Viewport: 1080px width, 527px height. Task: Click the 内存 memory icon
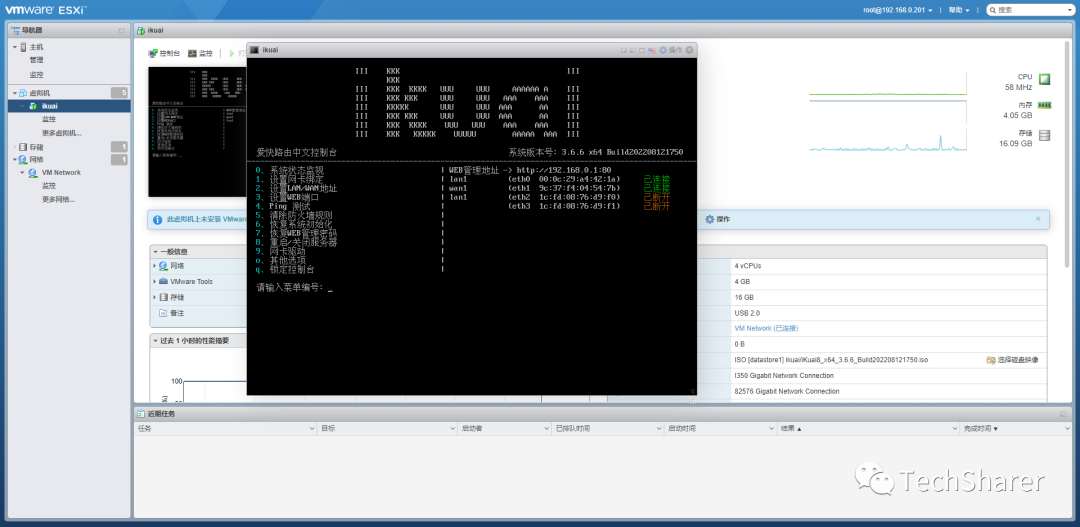point(1044,105)
